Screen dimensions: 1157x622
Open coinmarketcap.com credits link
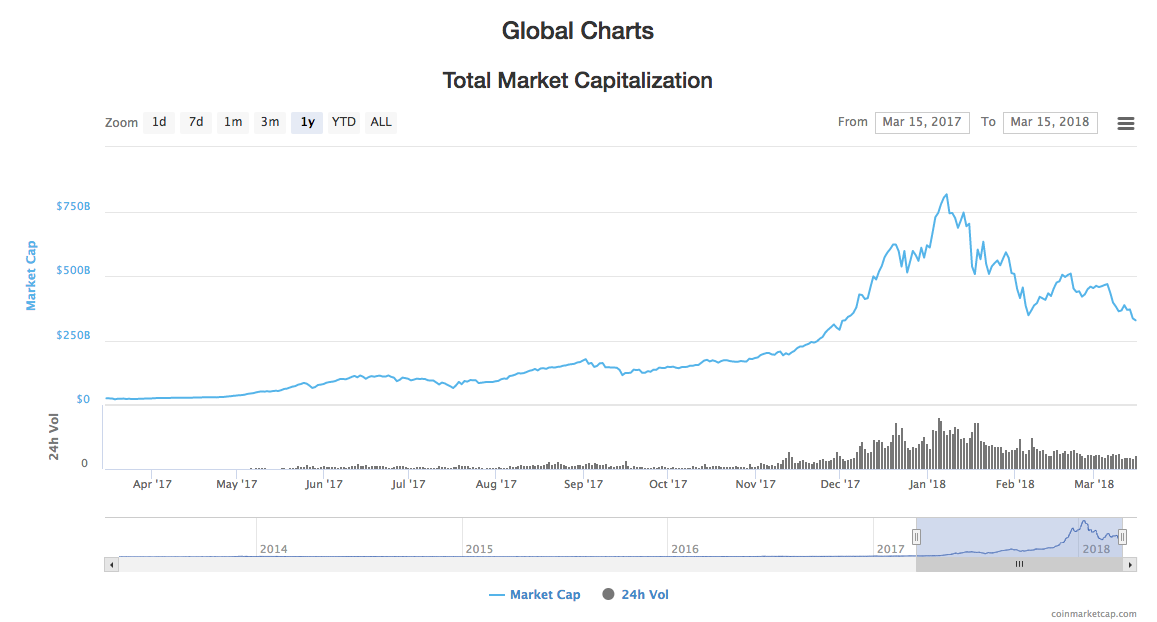[x=1093, y=614]
